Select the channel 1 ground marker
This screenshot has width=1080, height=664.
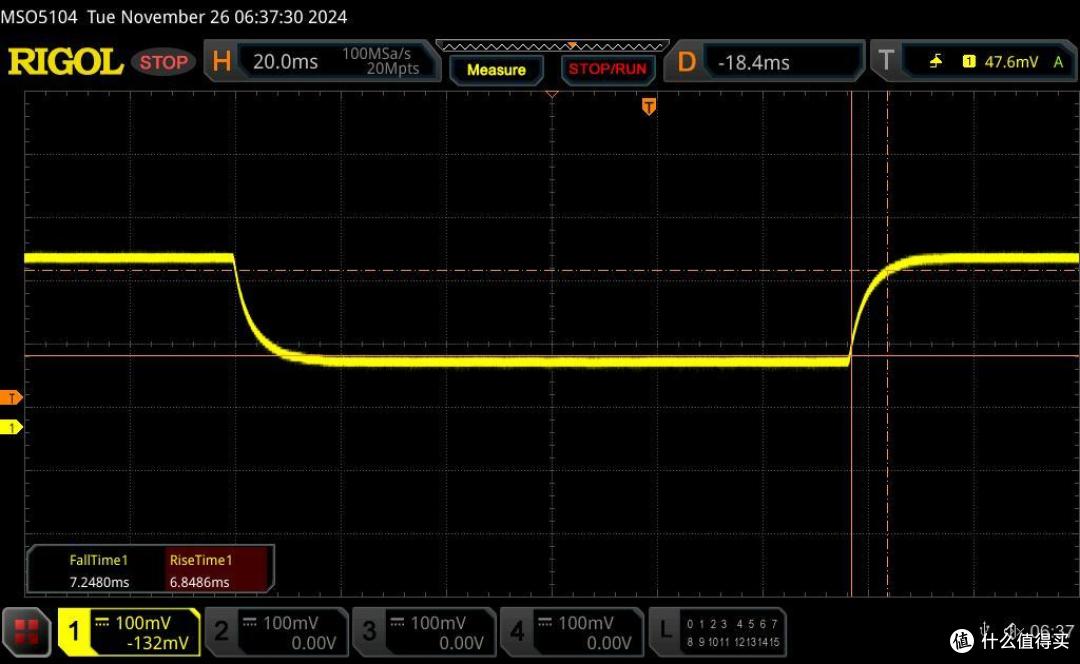coord(11,428)
